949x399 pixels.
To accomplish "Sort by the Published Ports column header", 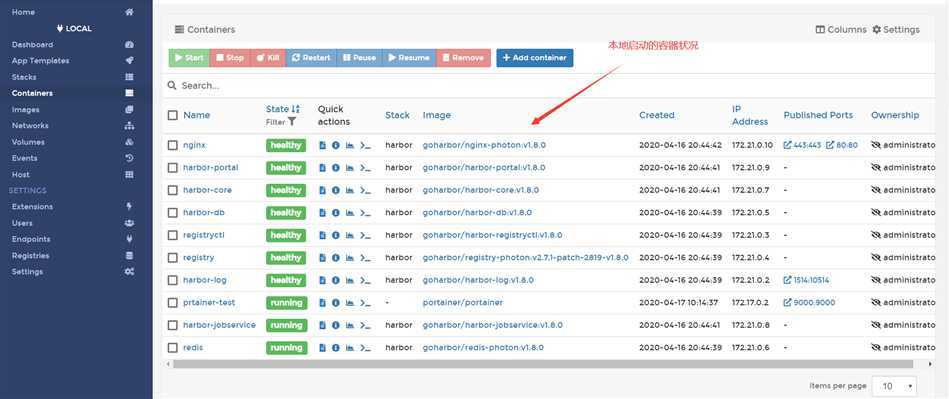I will [818, 115].
